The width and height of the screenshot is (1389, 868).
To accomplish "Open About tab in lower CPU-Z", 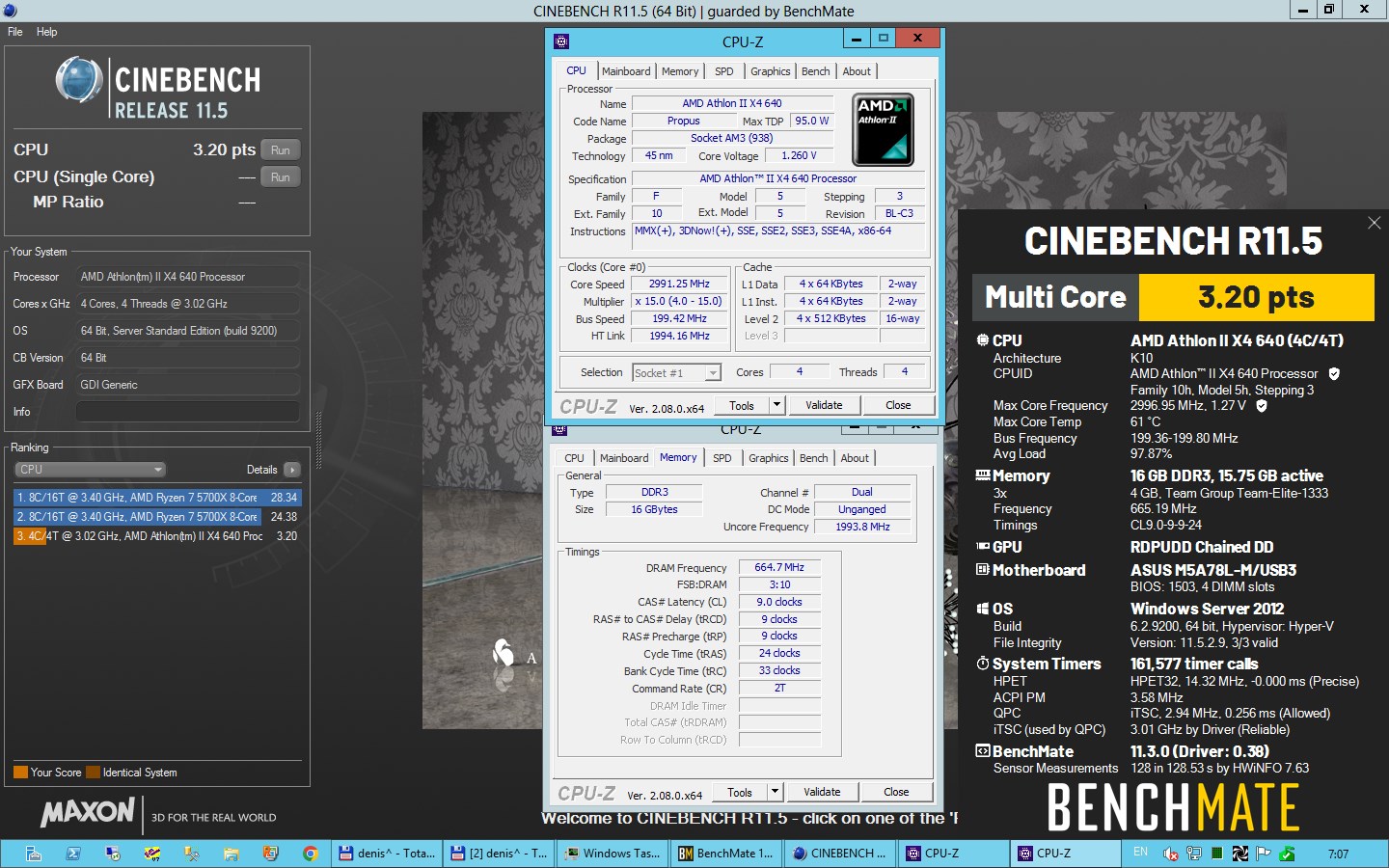I will 855,458.
